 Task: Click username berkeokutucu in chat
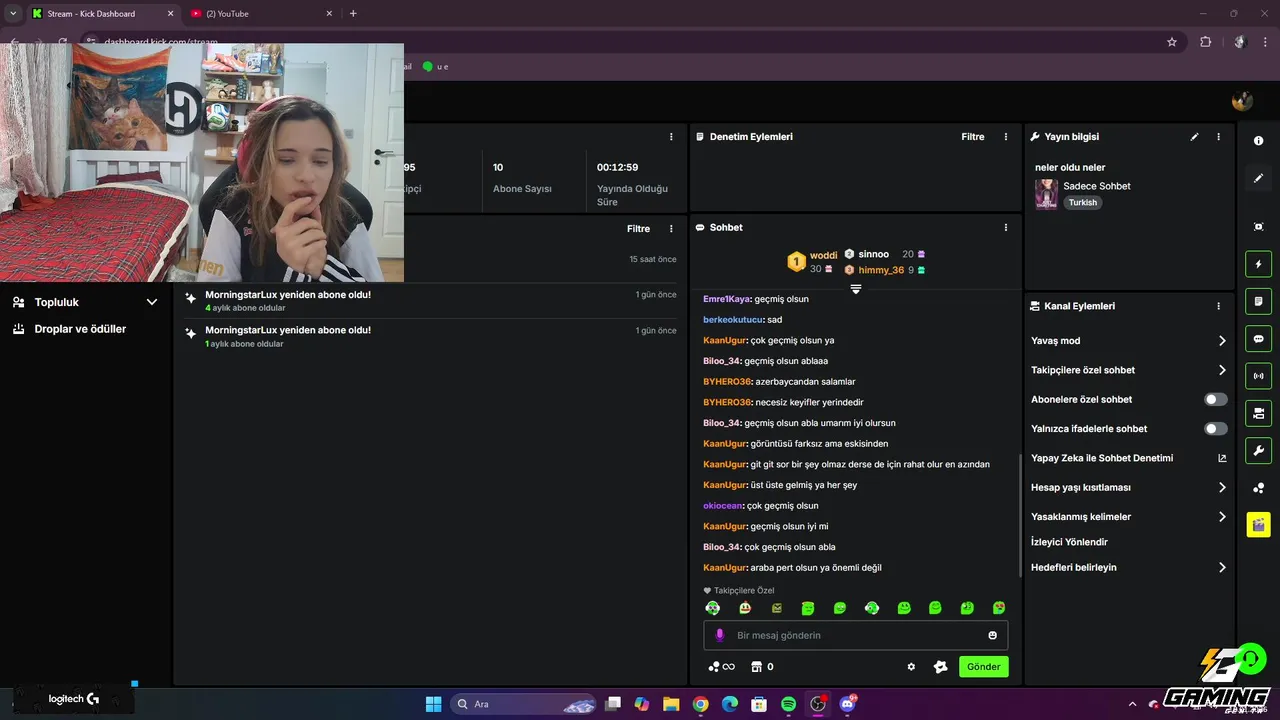click(x=733, y=320)
